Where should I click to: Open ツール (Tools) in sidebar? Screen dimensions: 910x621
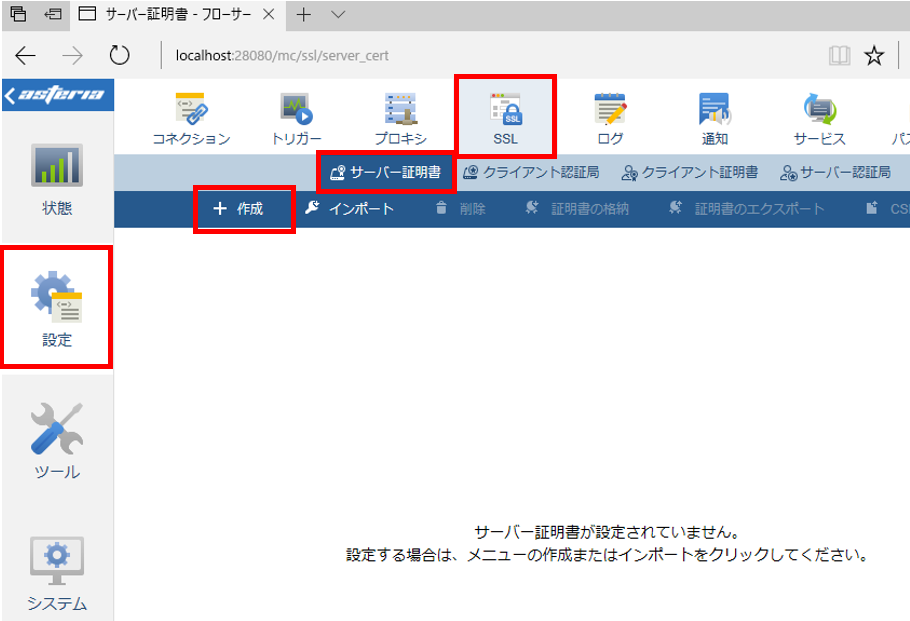[57, 441]
